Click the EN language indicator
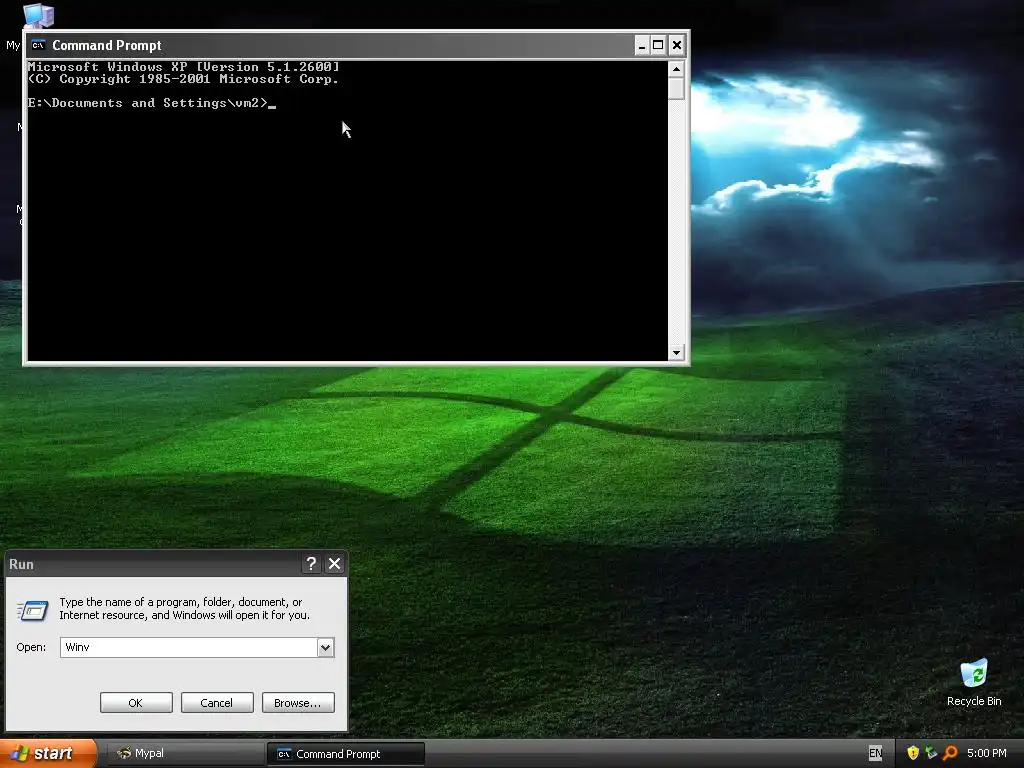Viewport: 1024px width, 768px height. coord(875,753)
